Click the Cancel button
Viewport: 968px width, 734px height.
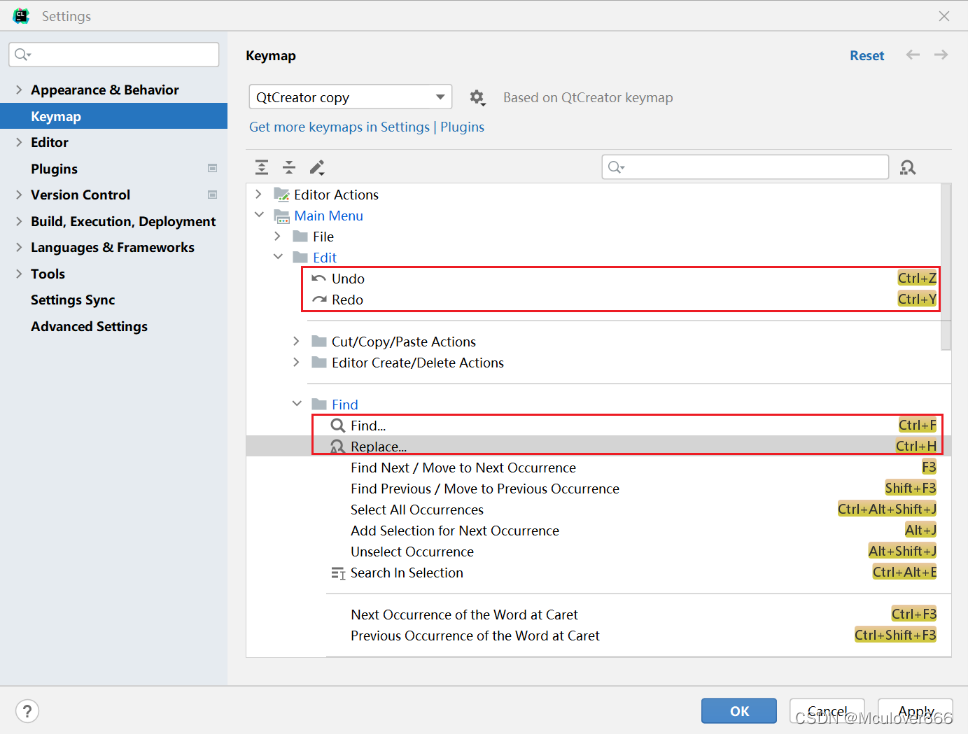[x=827, y=711]
